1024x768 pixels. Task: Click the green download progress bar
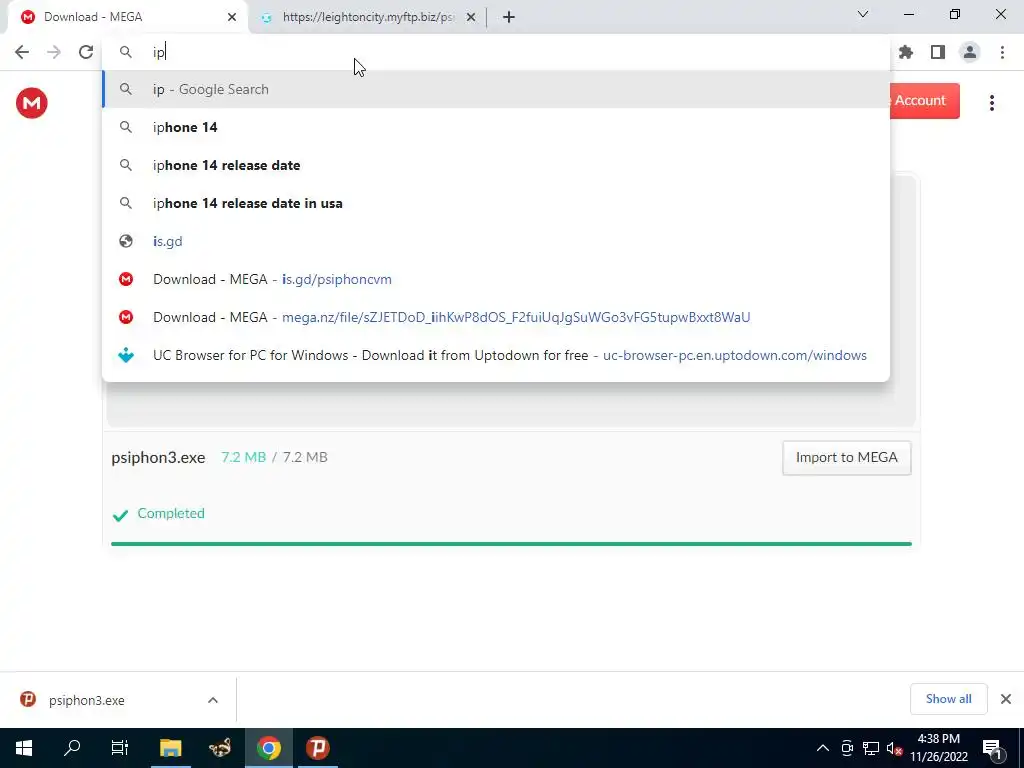point(511,543)
